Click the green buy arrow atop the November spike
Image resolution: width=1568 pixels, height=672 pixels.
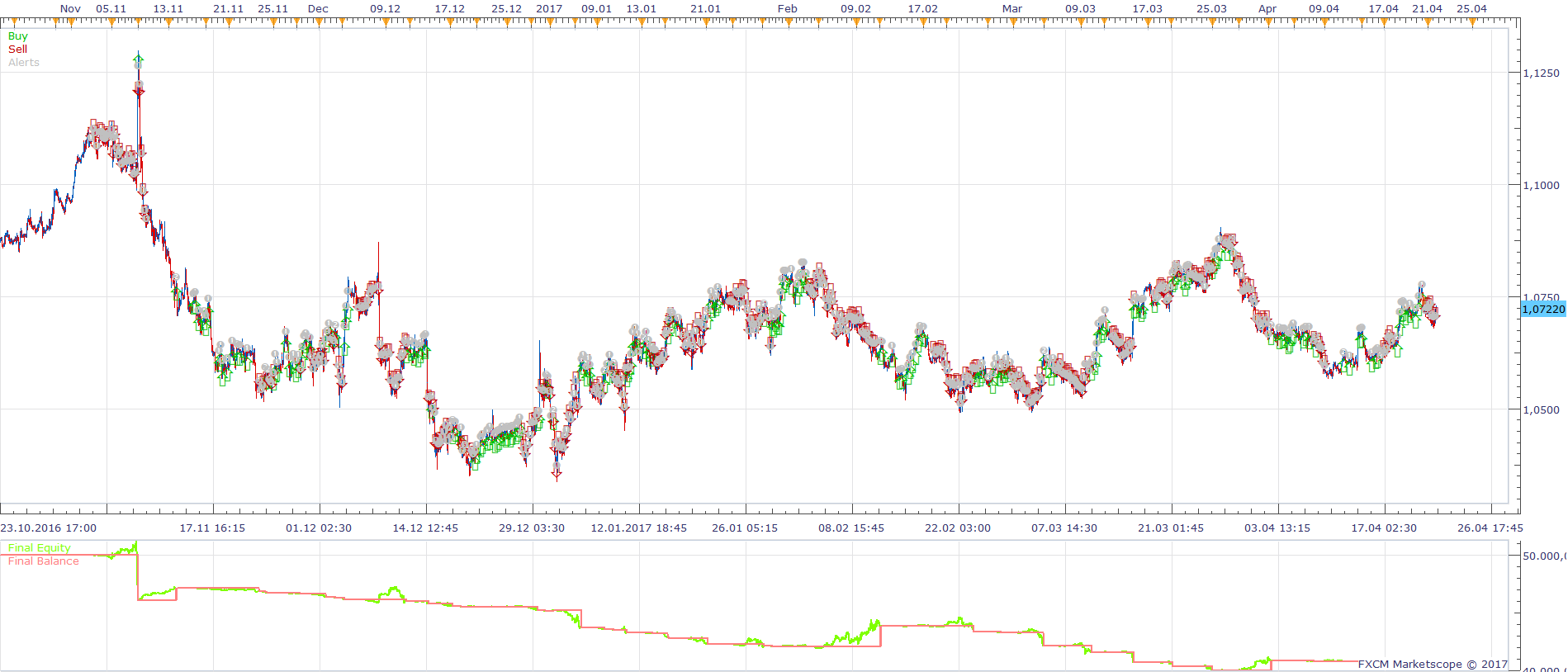pyautogui.click(x=139, y=59)
